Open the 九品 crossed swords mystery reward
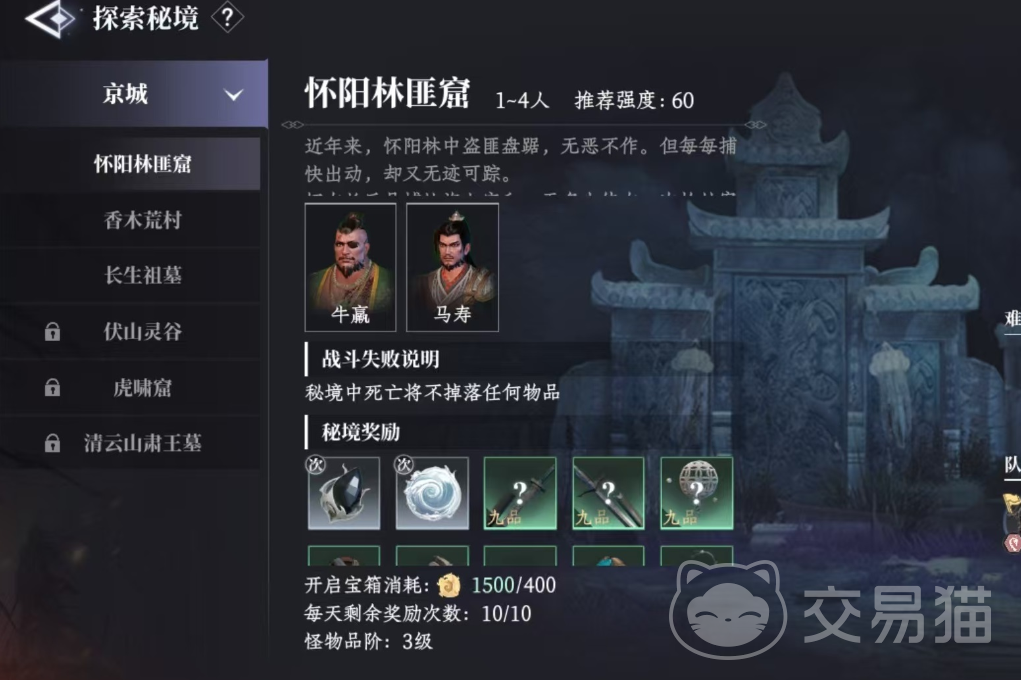1021x680 pixels. [608, 493]
